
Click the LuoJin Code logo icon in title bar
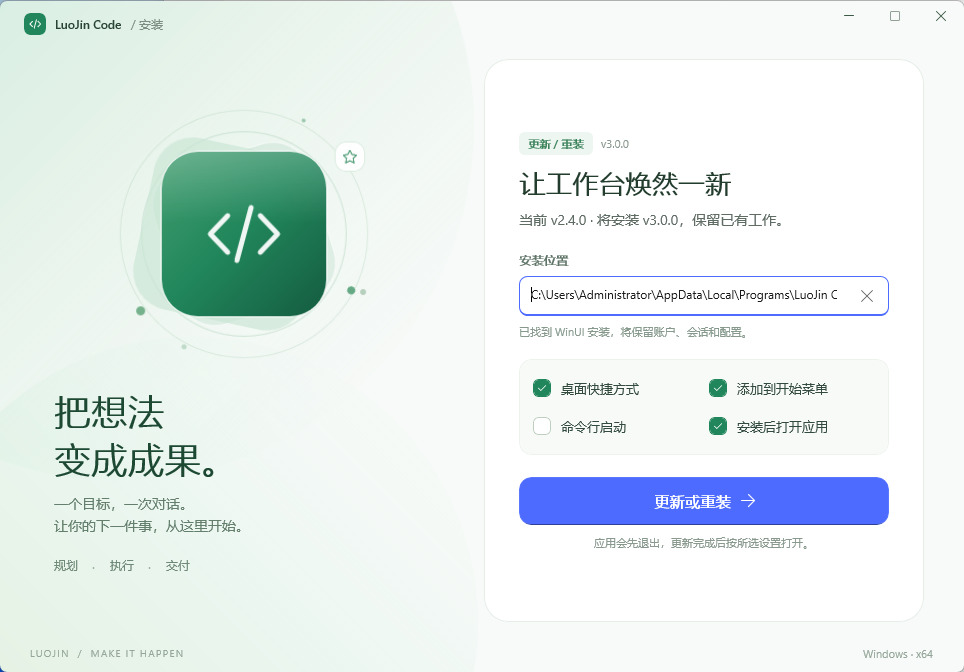35,25
